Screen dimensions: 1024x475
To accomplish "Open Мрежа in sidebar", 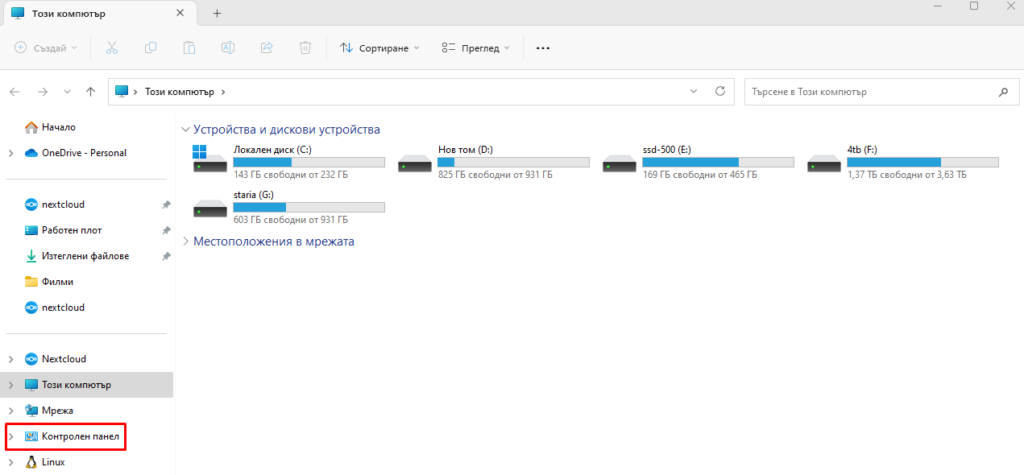I will point(49,410).
